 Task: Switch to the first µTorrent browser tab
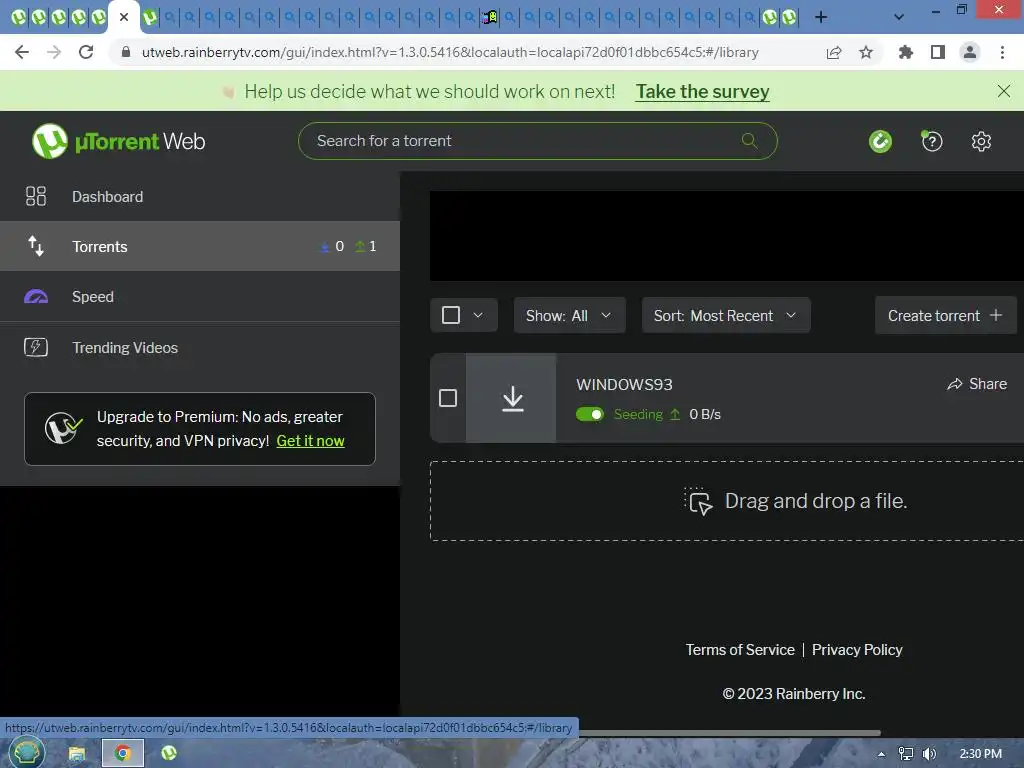pos(18,17)
